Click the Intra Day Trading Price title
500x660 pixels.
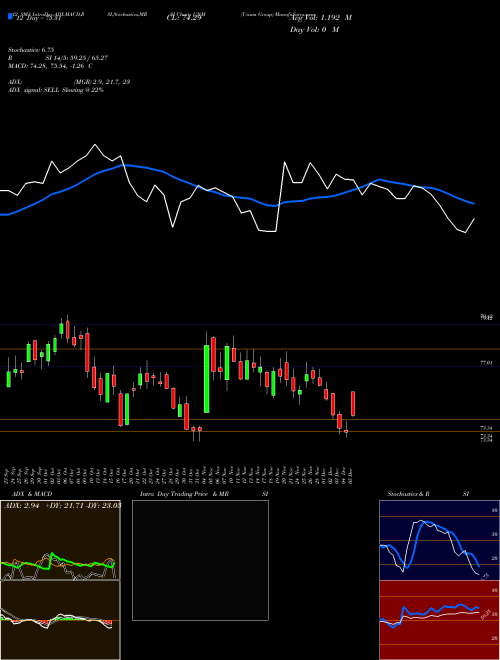[x=204, y=494]
